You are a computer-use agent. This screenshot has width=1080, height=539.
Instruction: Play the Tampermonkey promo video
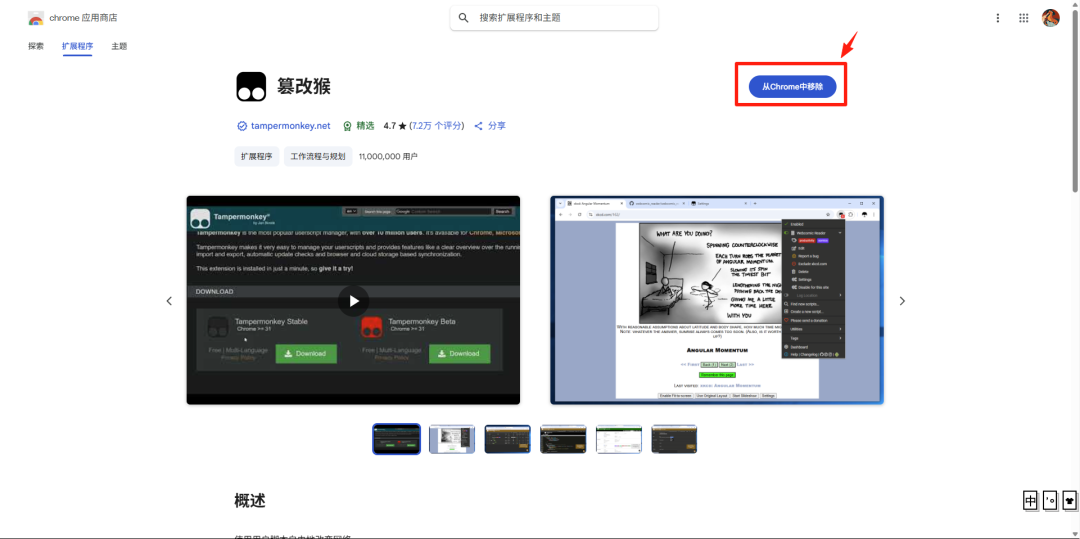[353, 301]
